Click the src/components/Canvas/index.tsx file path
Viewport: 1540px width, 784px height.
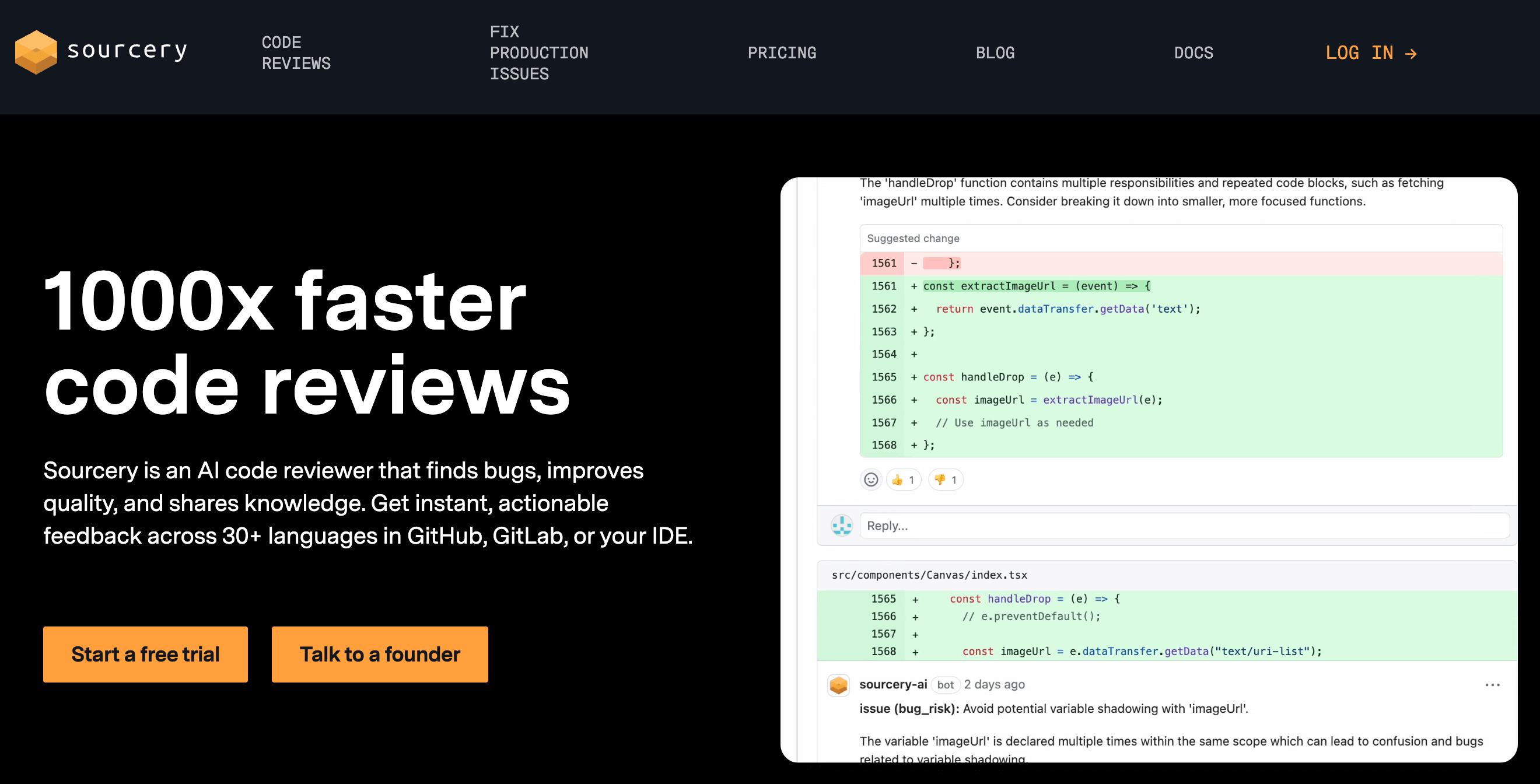point(929,575)
